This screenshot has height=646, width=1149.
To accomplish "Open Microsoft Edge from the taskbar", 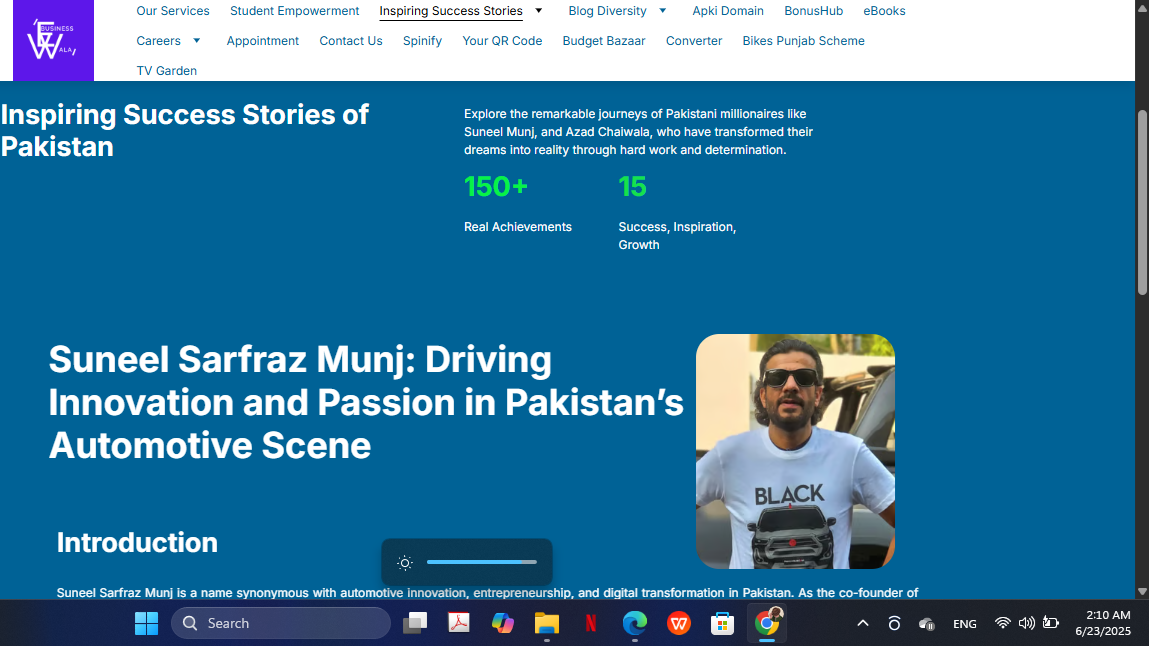I will (635, 623).
